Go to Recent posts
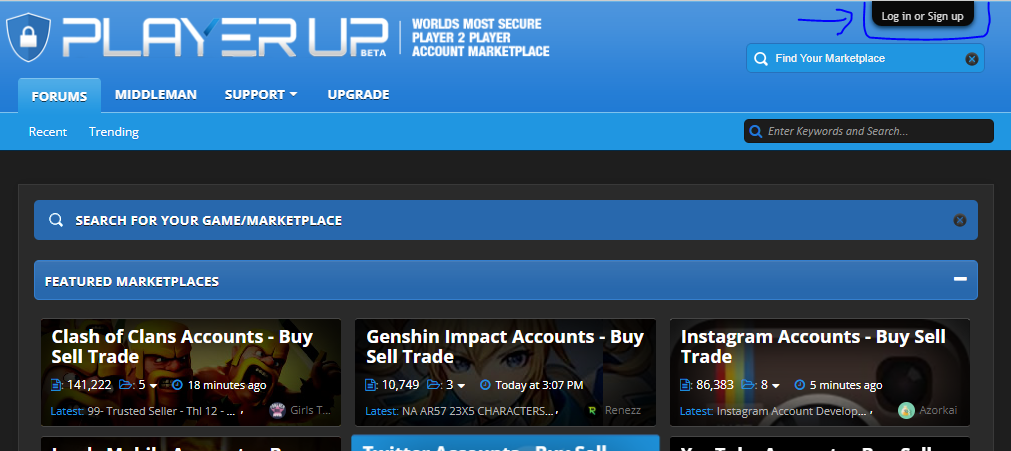 [x=48, y=132]
